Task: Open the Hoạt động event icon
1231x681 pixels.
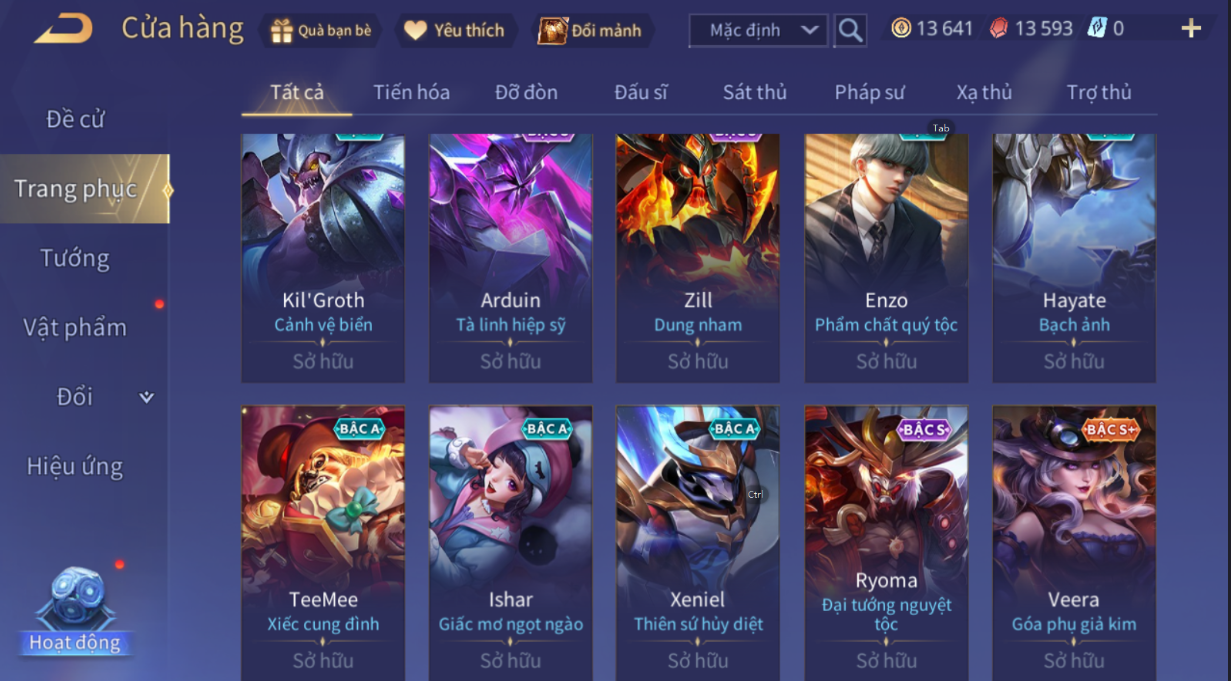Action: click(75, 610)
